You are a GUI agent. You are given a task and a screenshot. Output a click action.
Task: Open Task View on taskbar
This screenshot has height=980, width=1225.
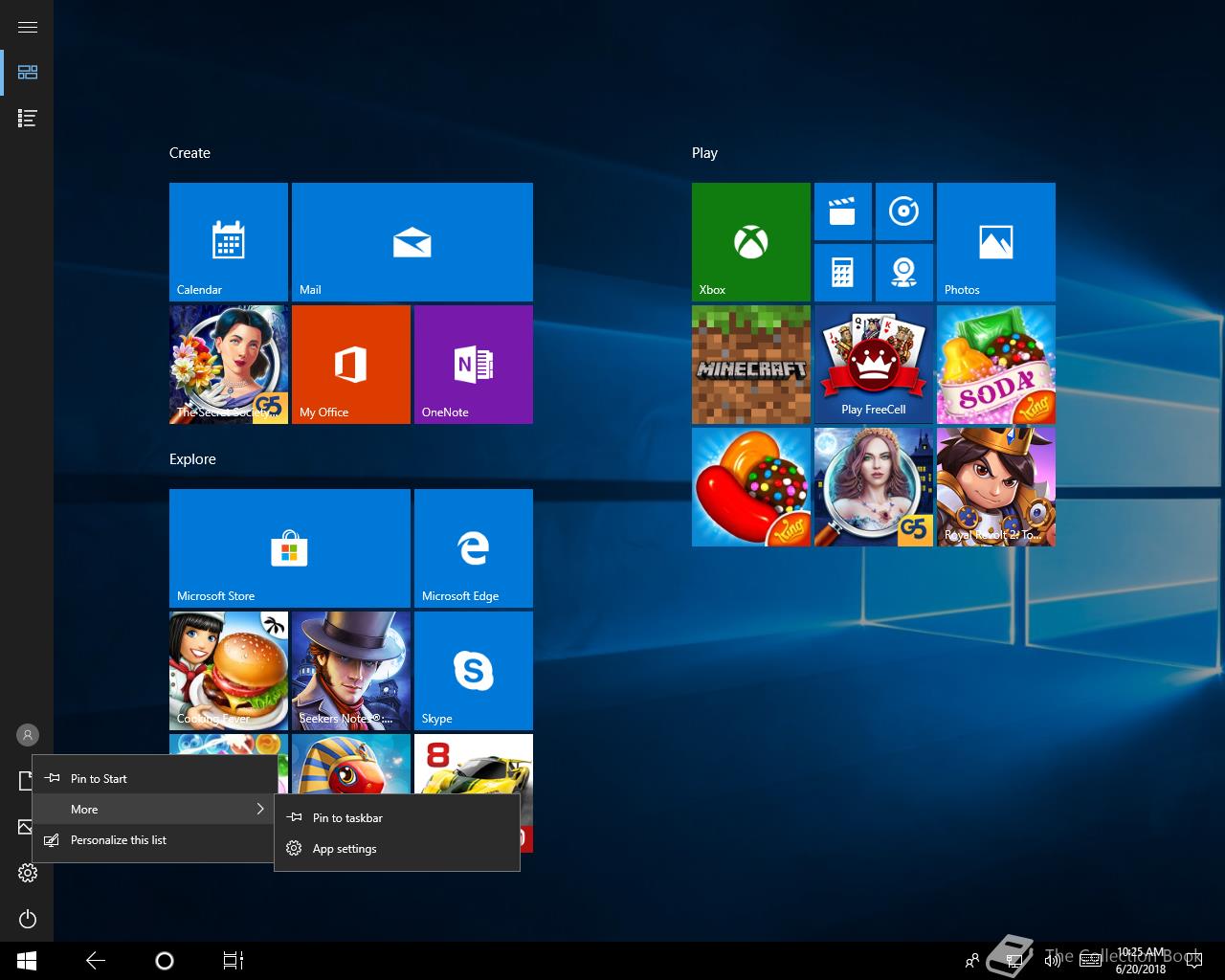tap(234, 961)
